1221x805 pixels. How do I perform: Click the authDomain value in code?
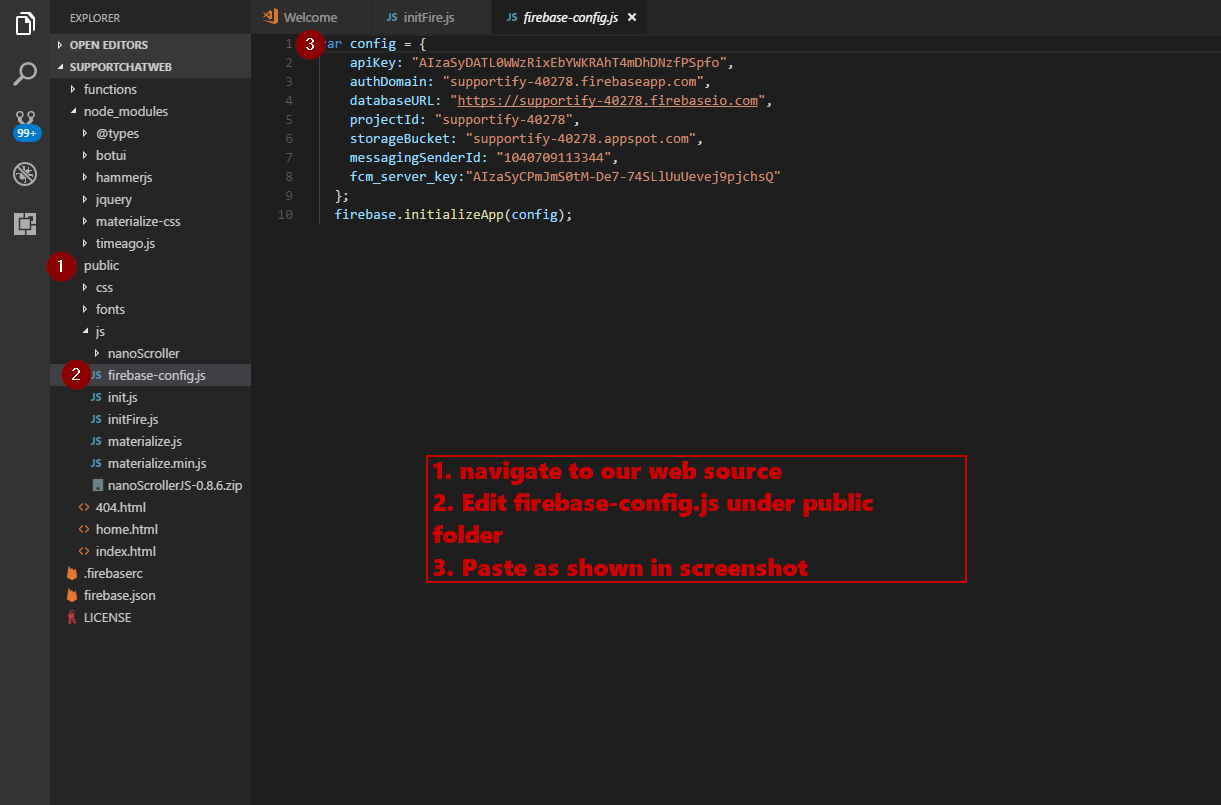coord(572,82)
